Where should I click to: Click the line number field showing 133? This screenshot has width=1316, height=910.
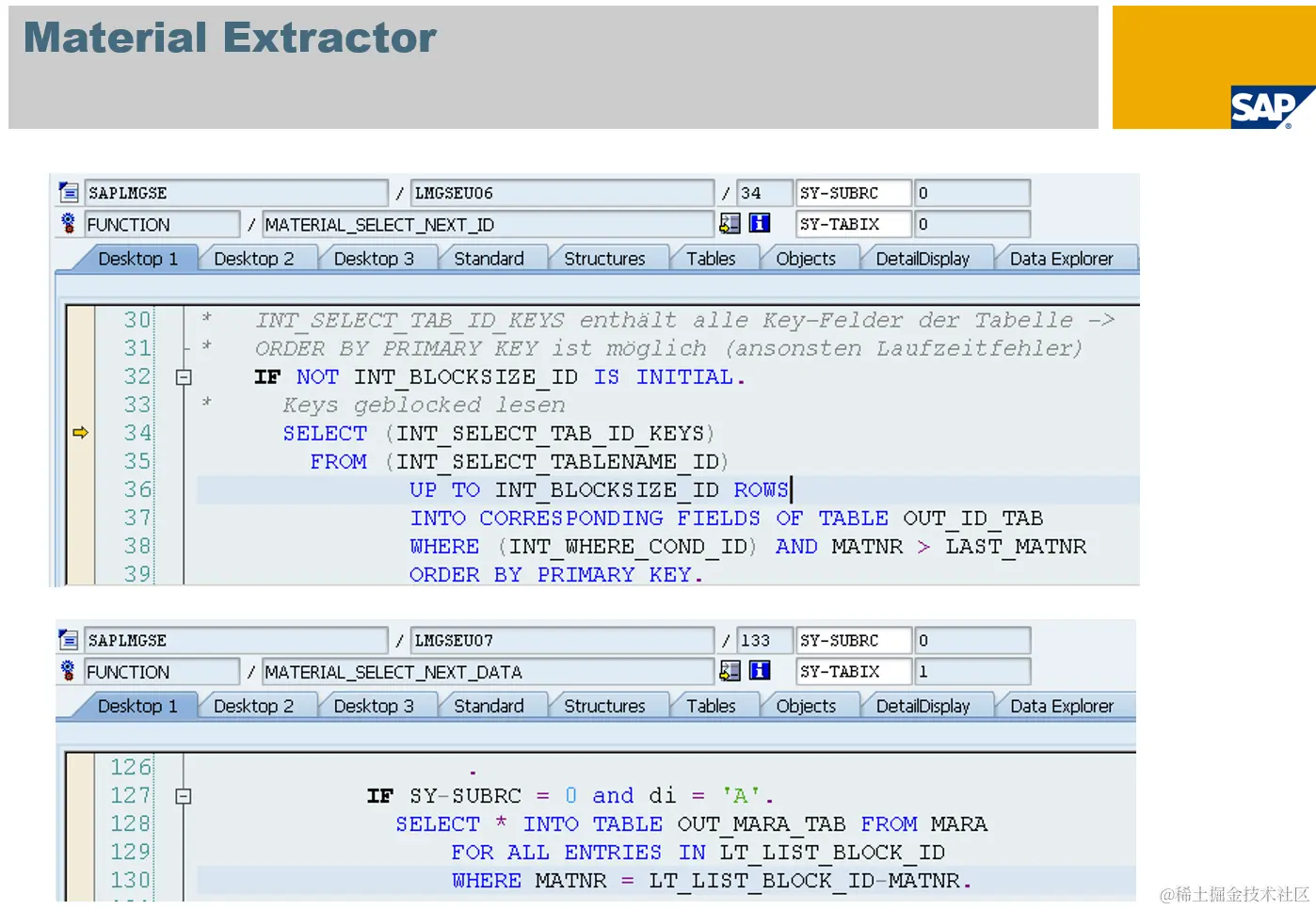[x=763, y=640]
